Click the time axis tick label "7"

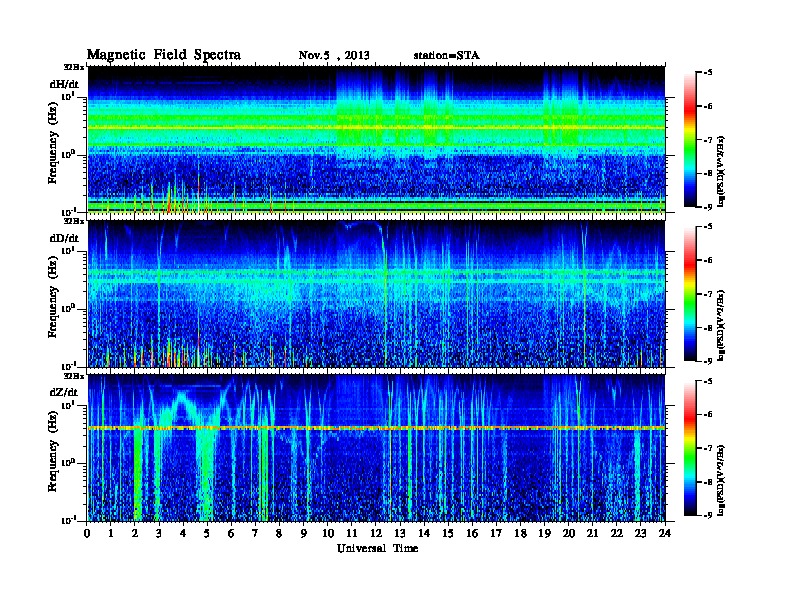(256, 533)
